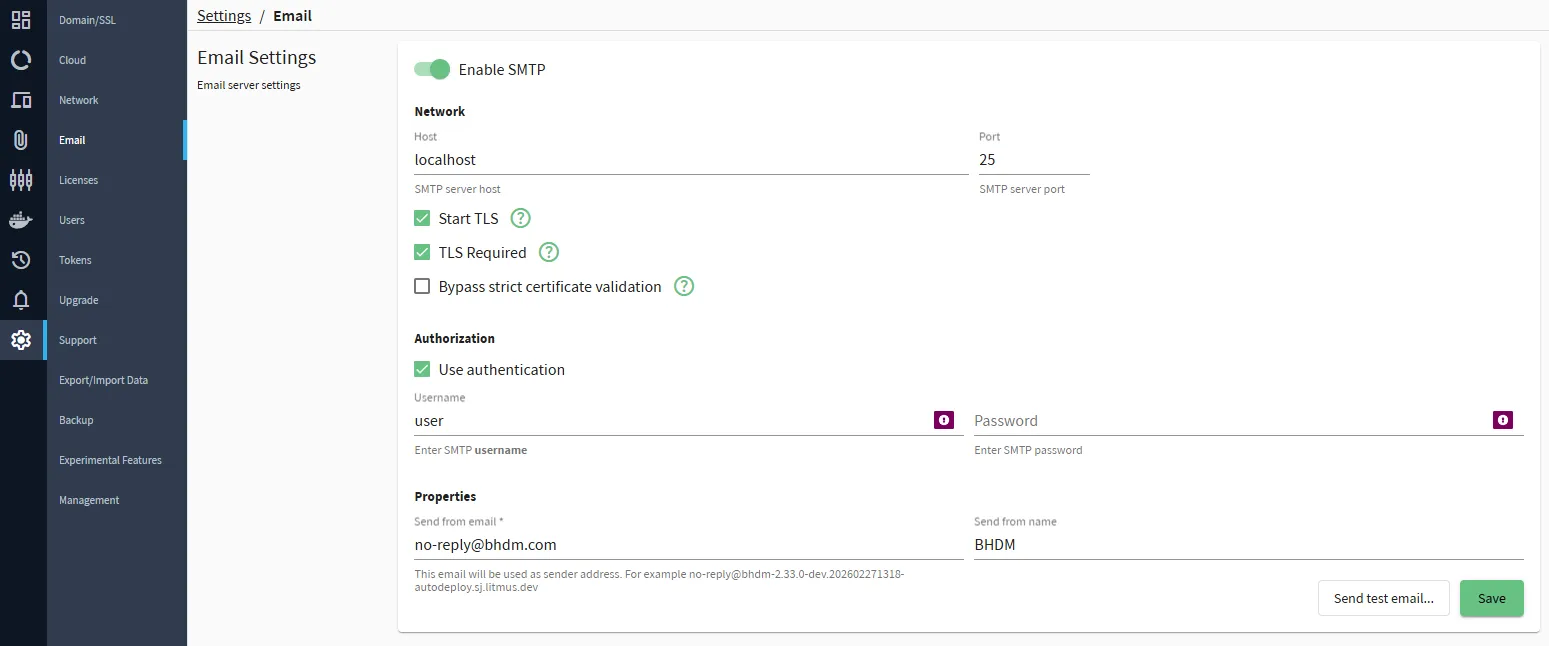Open the history clock icon
Viewport: 1549px width, 646px height.
tap(21, 260)
